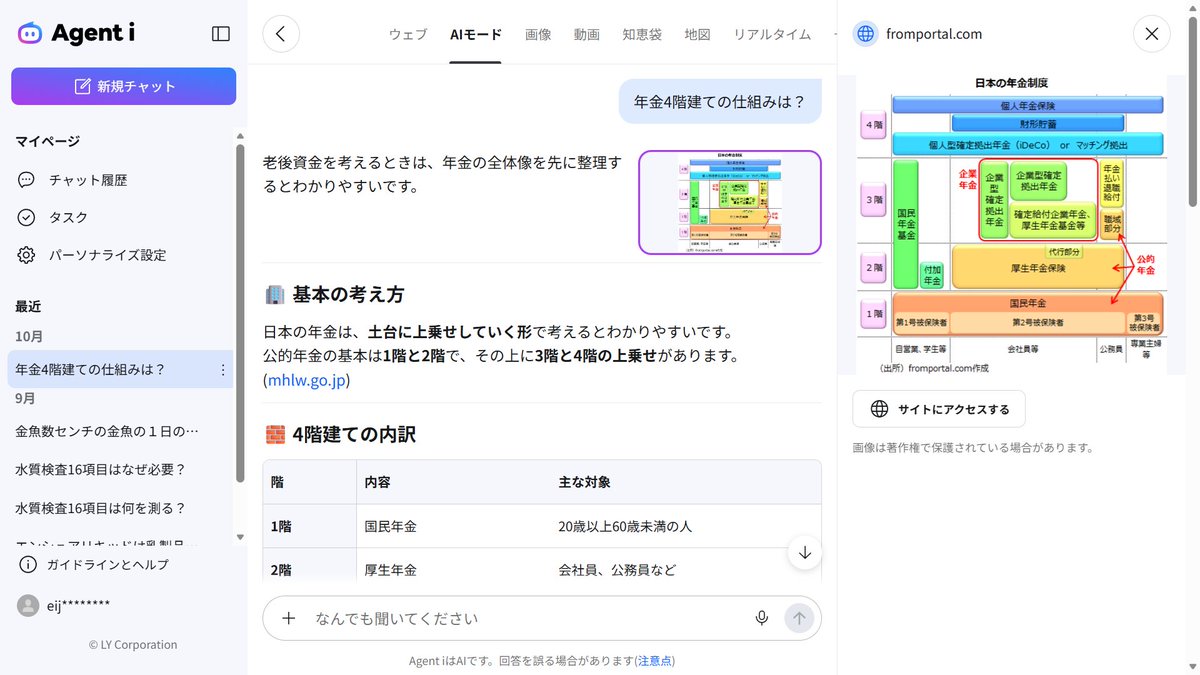This screenshot has height=675, width=1200.
Task: Open the 金魚数センチの金魚の１日の… chat
Action: [x=107, y=431]
